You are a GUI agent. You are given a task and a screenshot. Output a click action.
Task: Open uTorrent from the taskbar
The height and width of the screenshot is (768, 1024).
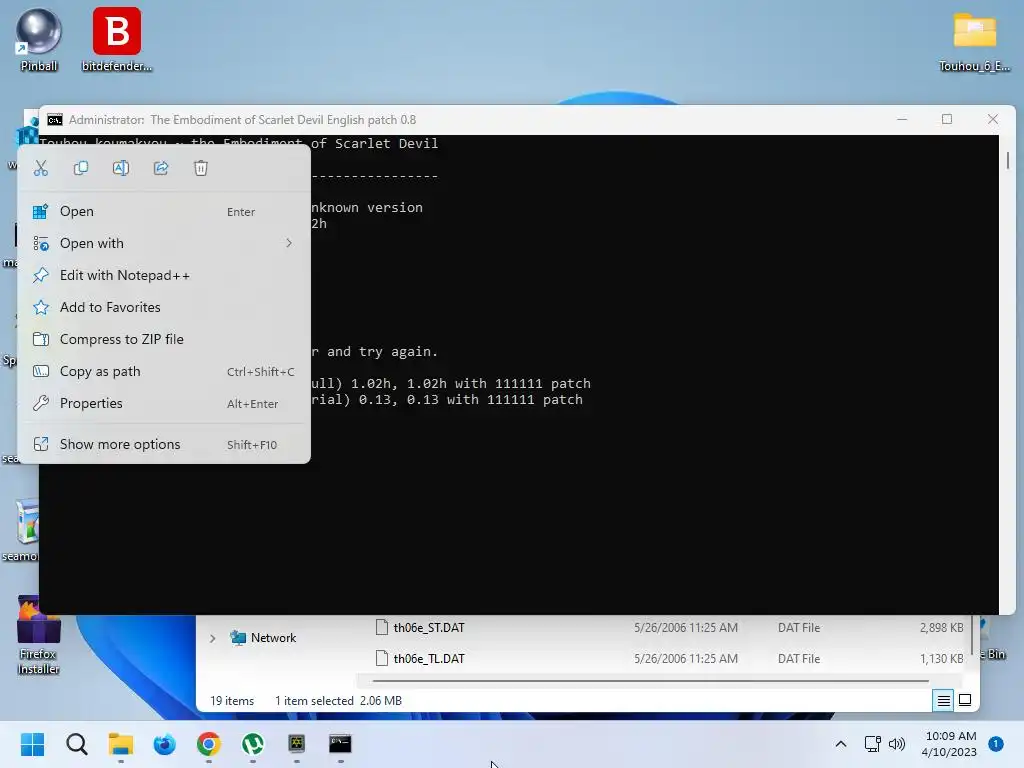pos(253,744)
